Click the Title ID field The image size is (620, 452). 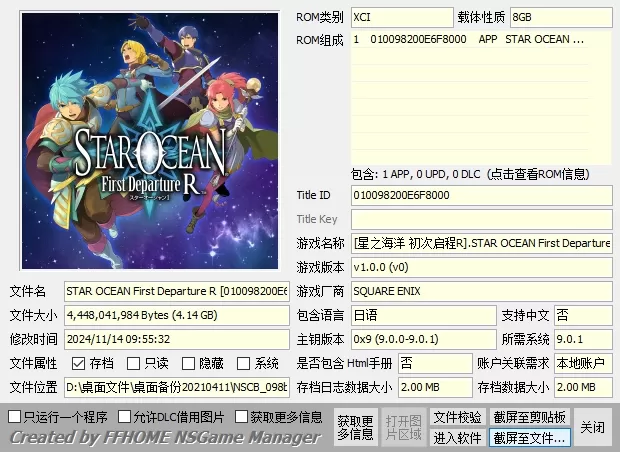tap(481, 195)
